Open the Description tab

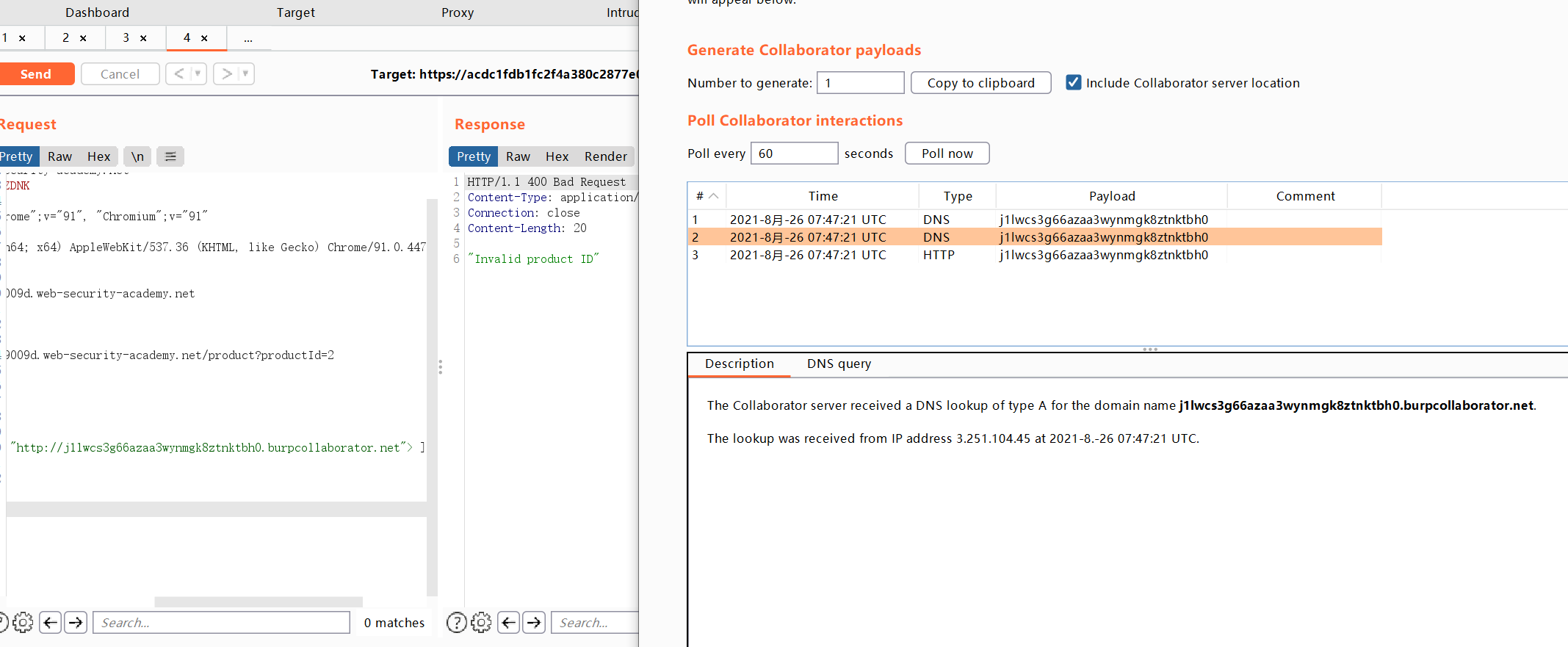(739, 364)
